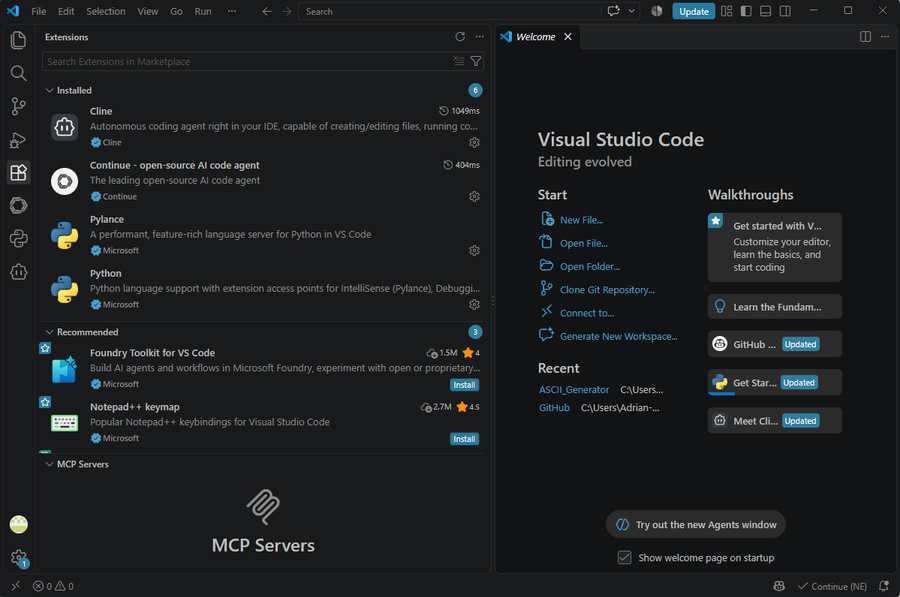Open the Accounts avatar icon
Screen dimensions: 900x597
[18, 524]
